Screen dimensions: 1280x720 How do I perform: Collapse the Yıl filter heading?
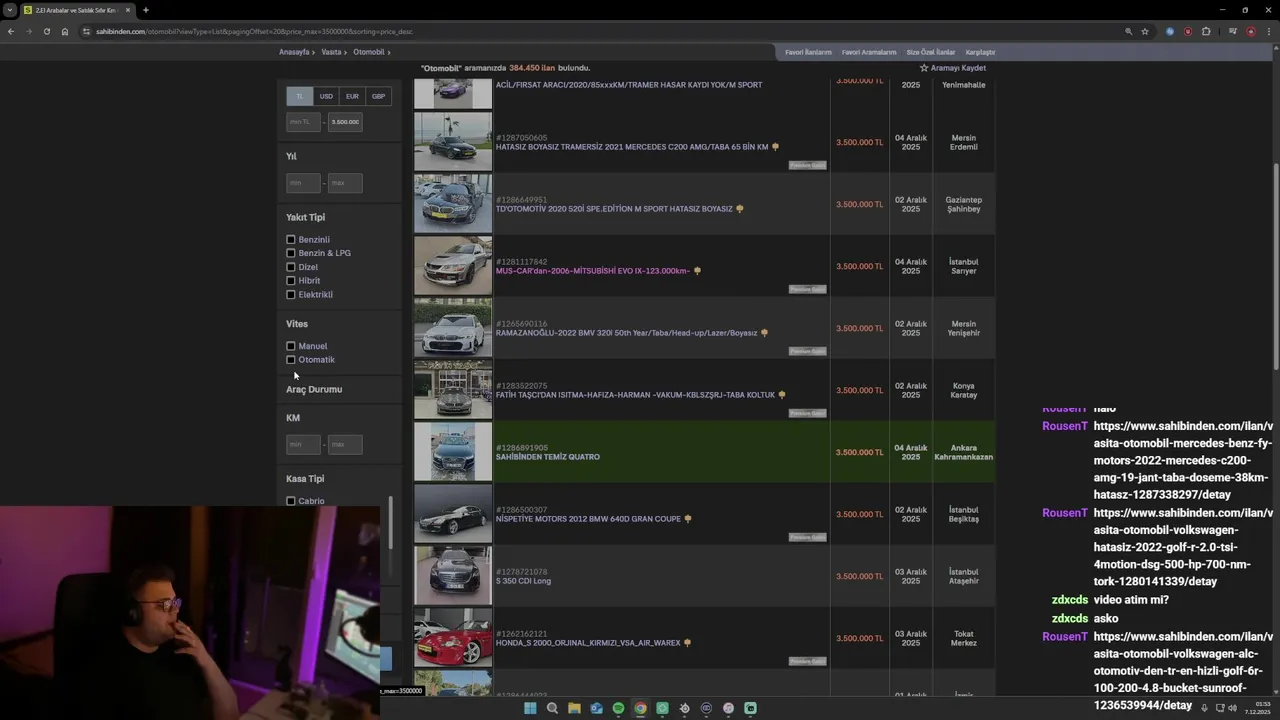[291, 156]
